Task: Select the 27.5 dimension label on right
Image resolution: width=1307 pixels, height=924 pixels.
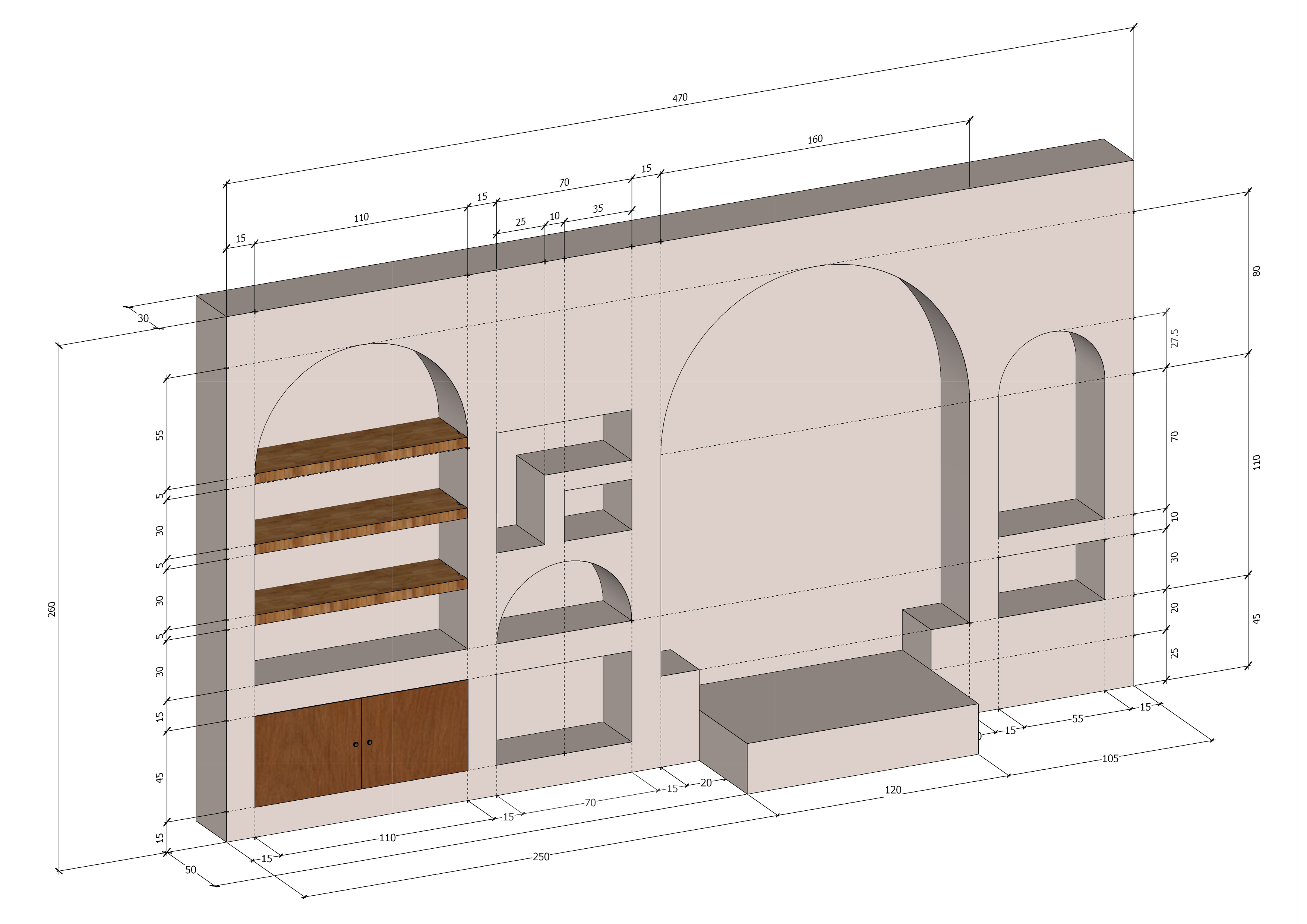Action: [x=1174, y=338]
